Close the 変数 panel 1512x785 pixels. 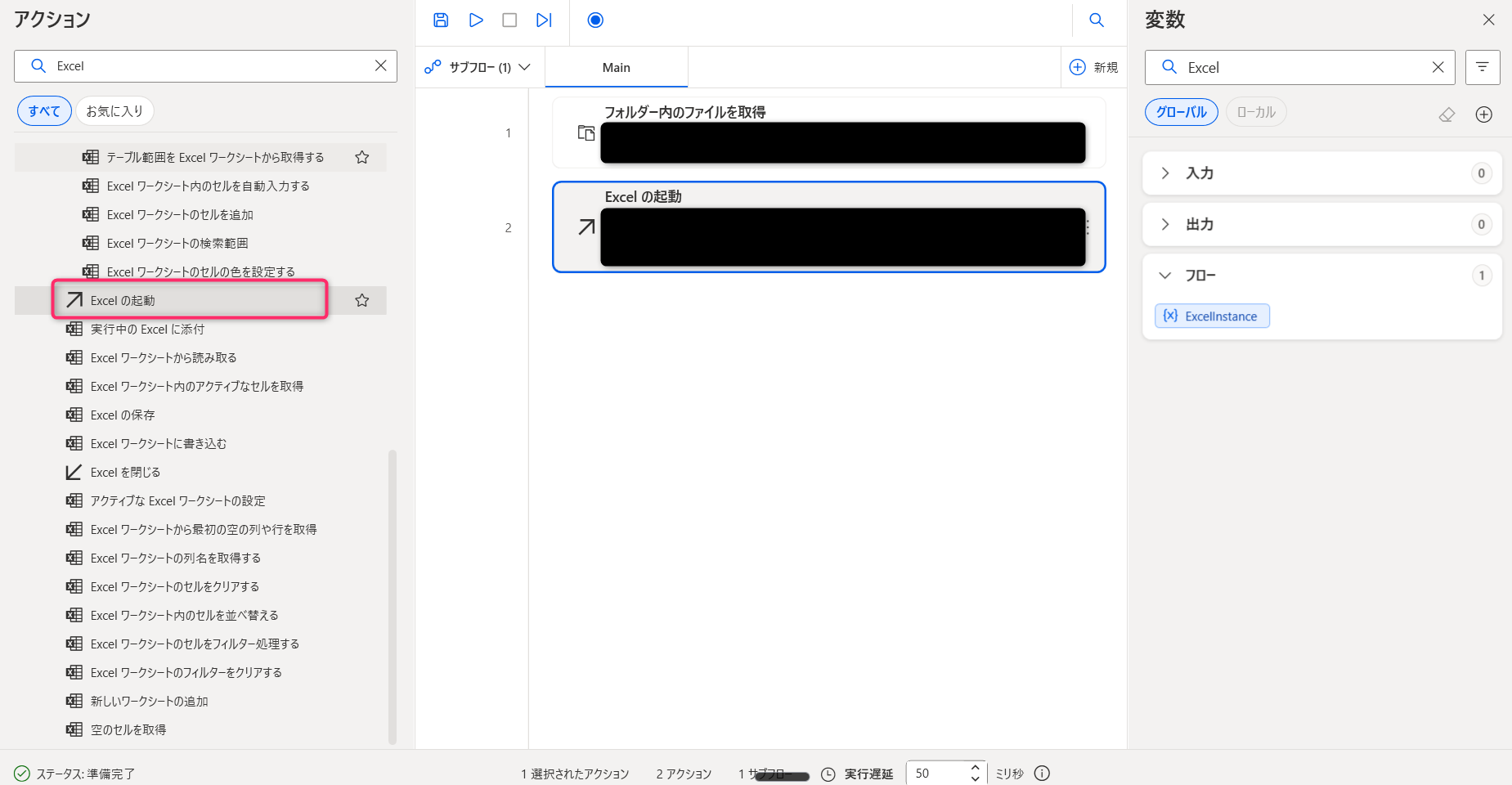click(x=1488, y=20)
